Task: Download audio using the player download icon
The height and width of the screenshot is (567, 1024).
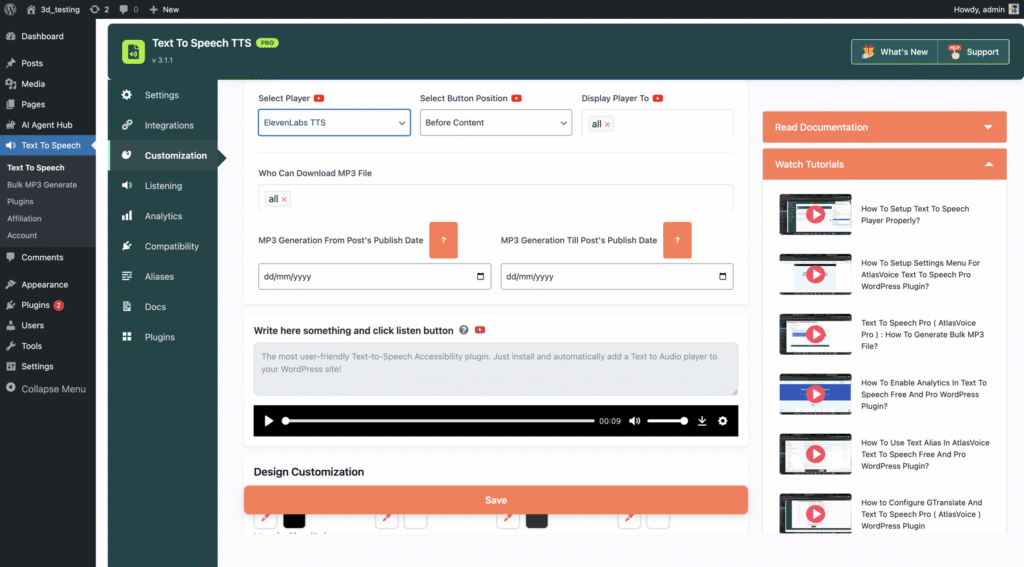Action: click(702, 421)
